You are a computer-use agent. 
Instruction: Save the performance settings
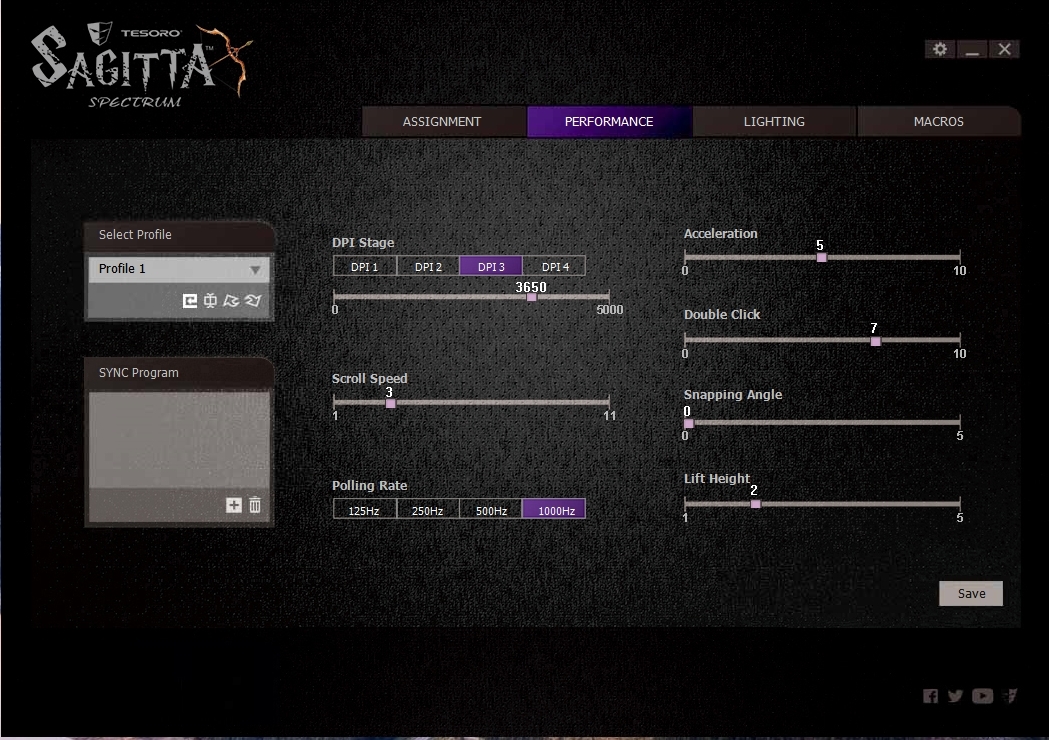pos(971,593)
